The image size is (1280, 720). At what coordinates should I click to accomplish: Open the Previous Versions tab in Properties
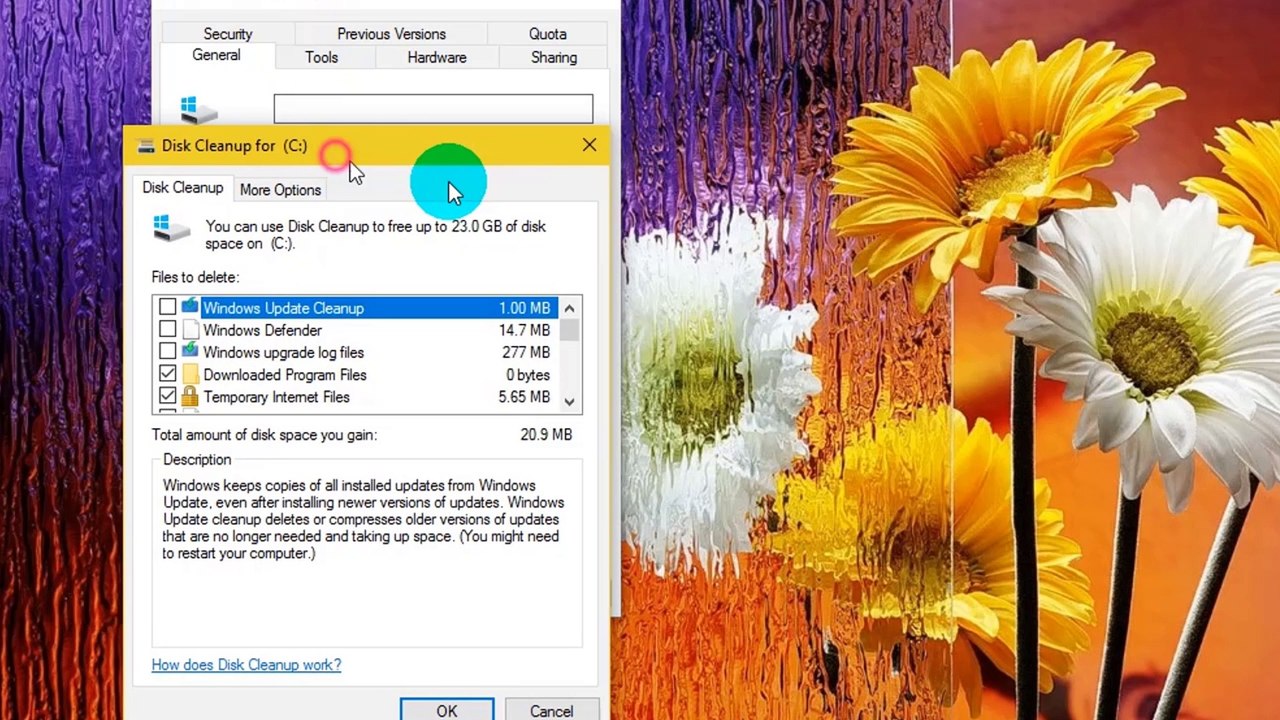[x=391, y=34]
